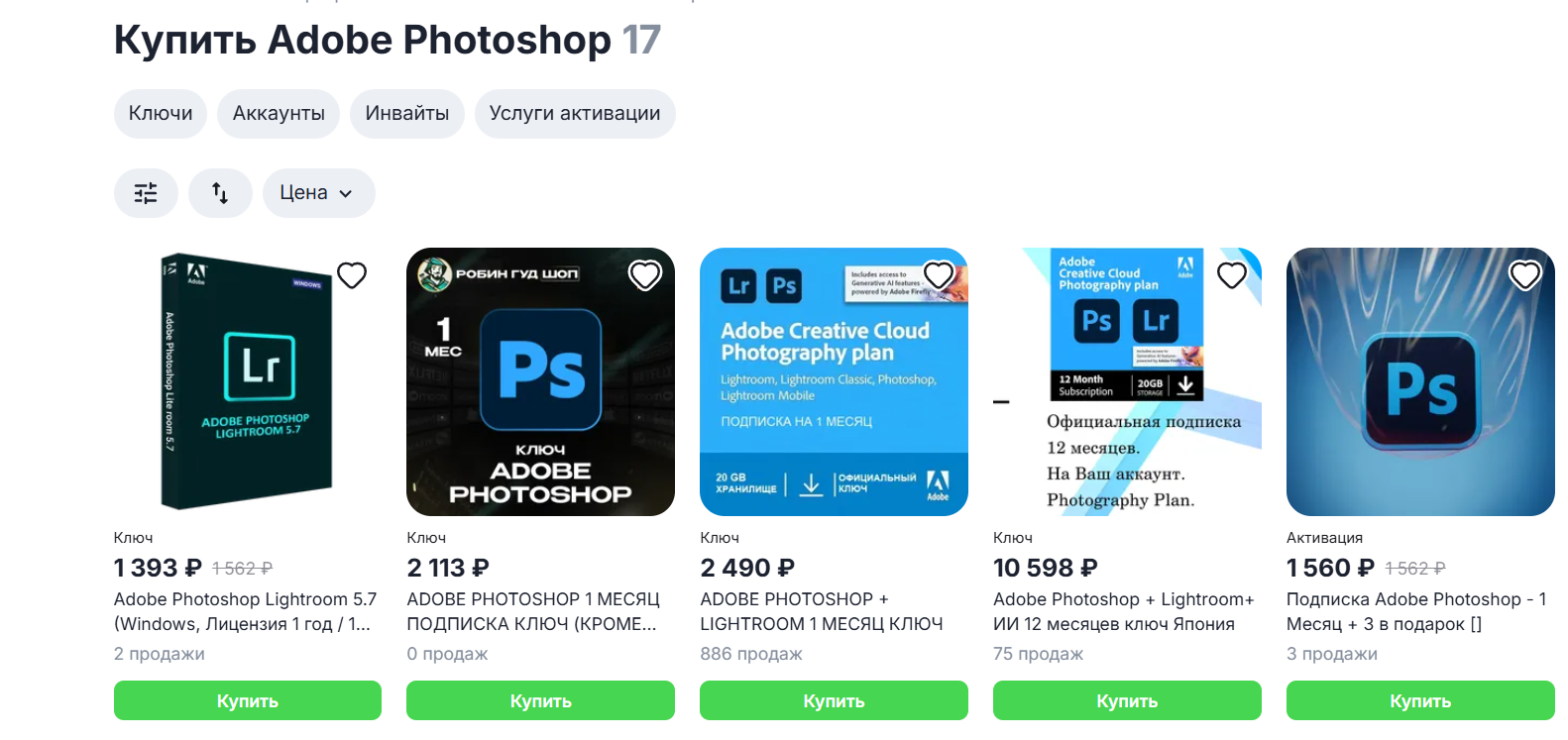Open the filter settings sliders icon
Image resolution: width=1568 pixels, height=740 pixels.
point(146,193)
